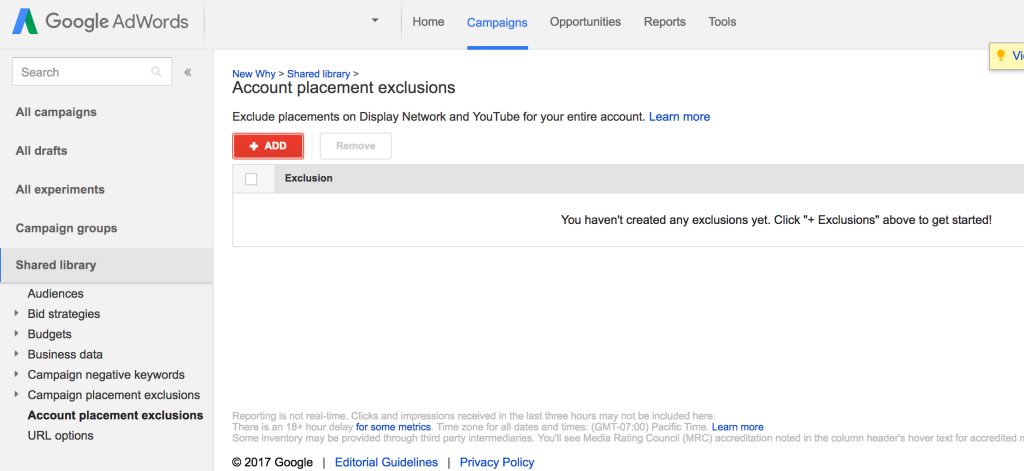
Task: Open the Home tab
Action: [428, 22]
